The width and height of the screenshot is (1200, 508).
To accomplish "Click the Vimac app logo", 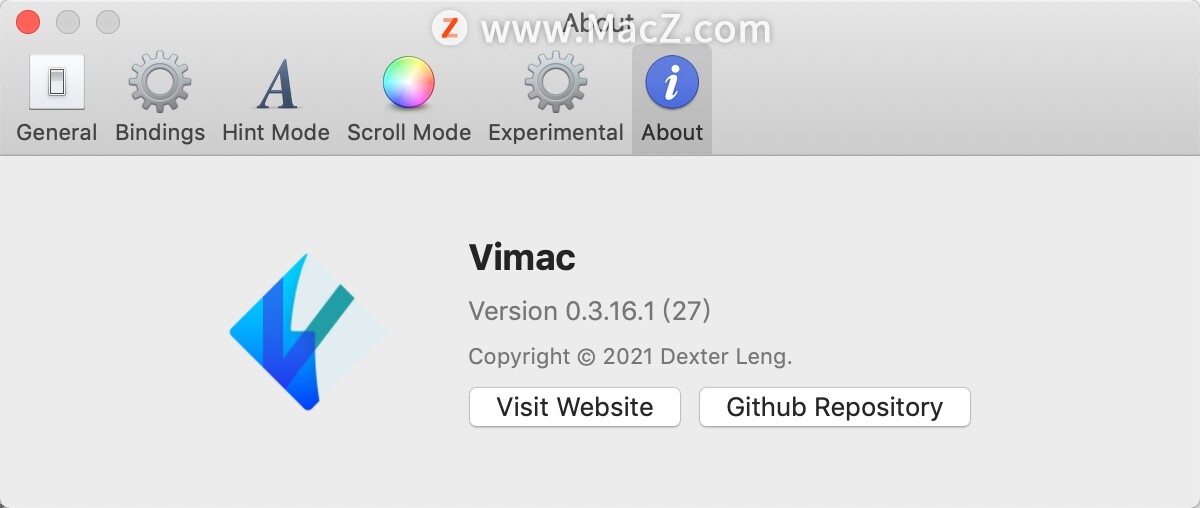I will (307, 332).
